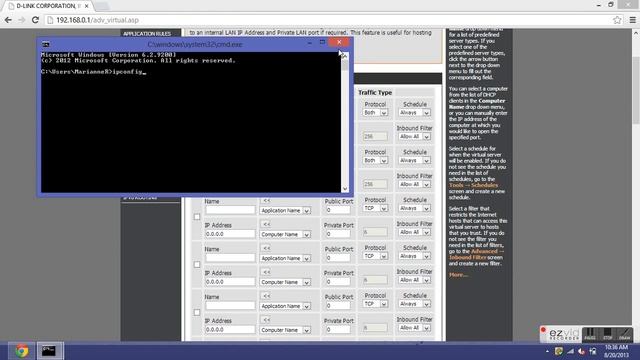Click the More... help link
Viewport: 640px width, 360px height.
click(458, 275)
